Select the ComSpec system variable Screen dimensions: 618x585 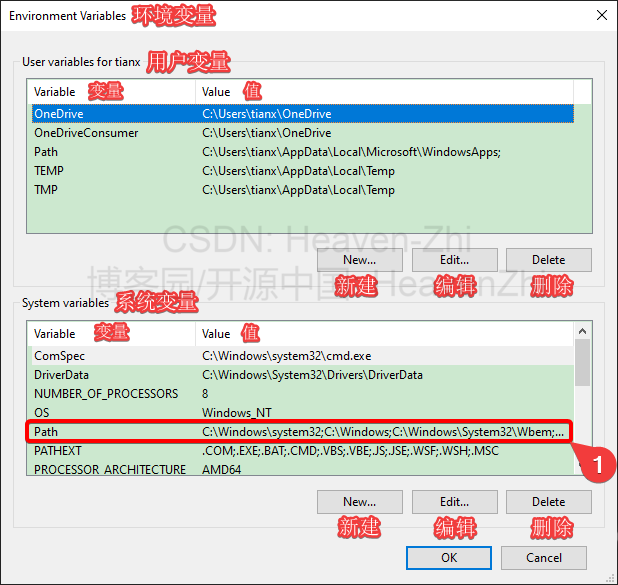coord(303,356)
